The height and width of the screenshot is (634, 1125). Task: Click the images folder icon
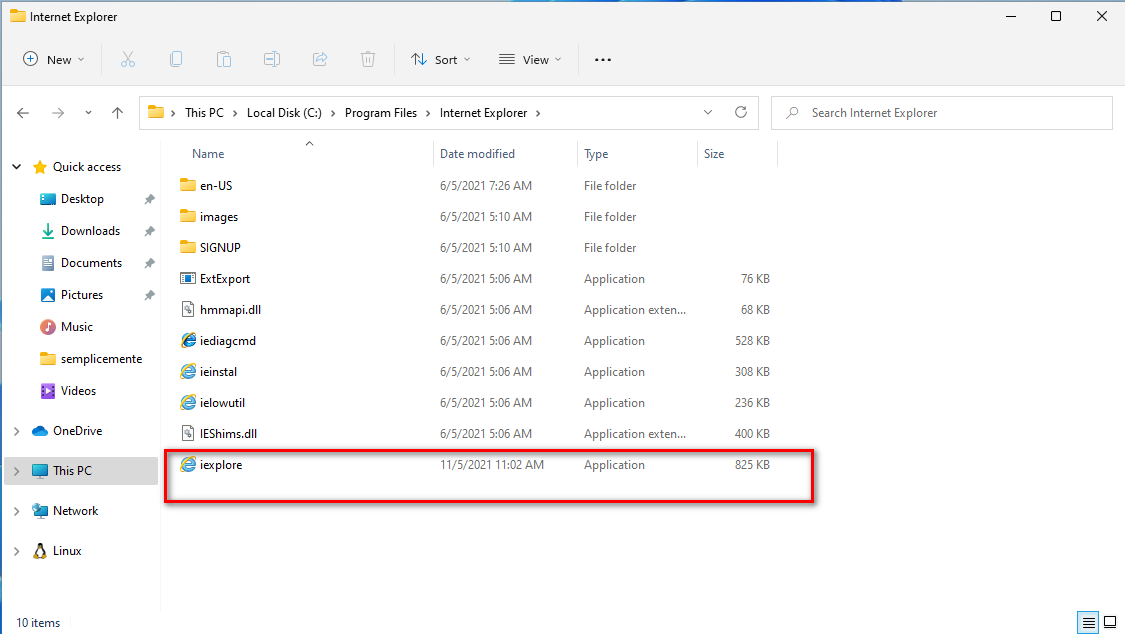pyautogui.click(x=188, y=216)
